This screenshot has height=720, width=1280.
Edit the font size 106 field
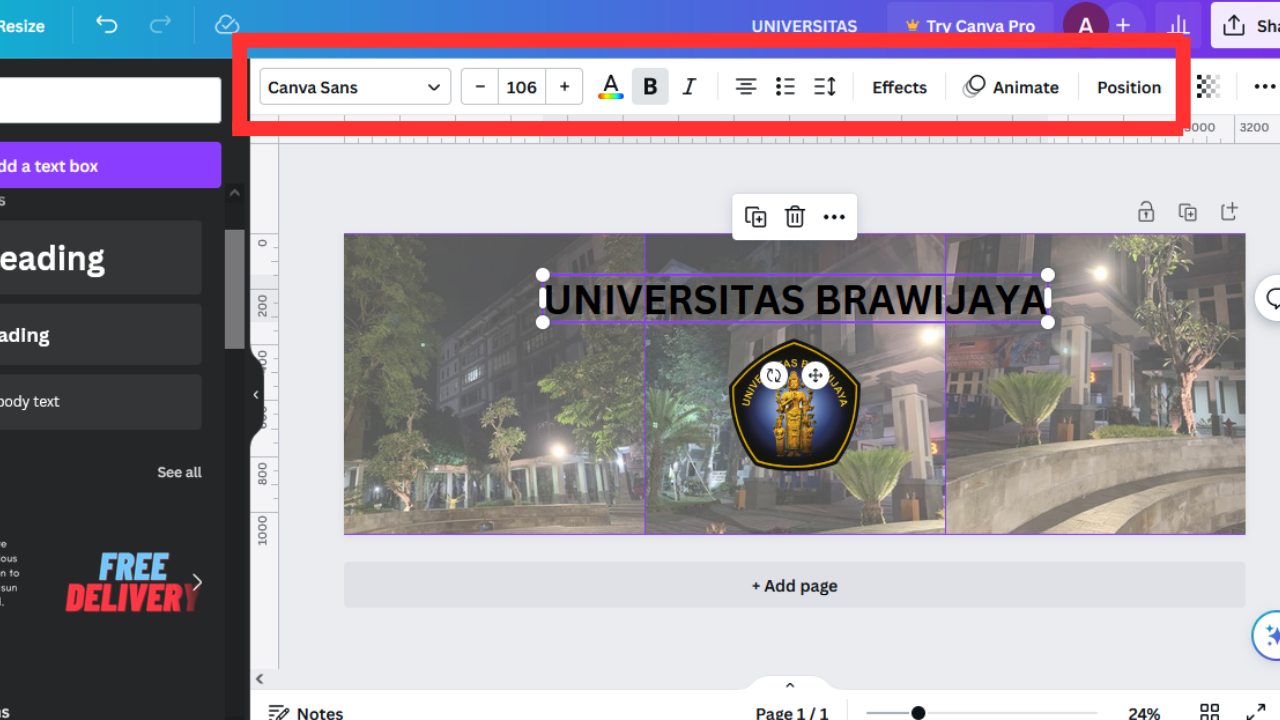522,87
